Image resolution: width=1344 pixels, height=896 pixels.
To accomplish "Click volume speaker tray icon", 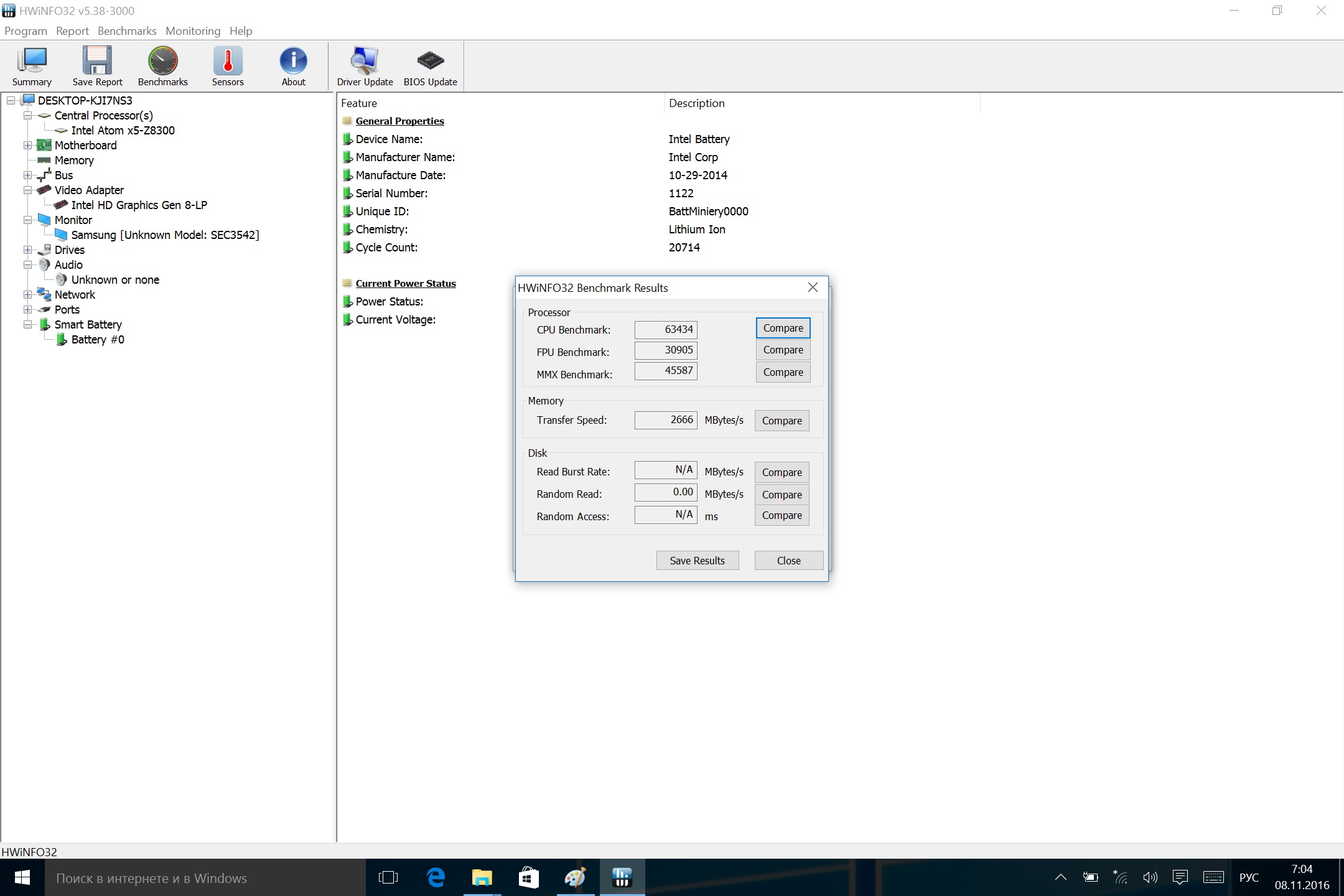I will click(x=1150, y=877).
